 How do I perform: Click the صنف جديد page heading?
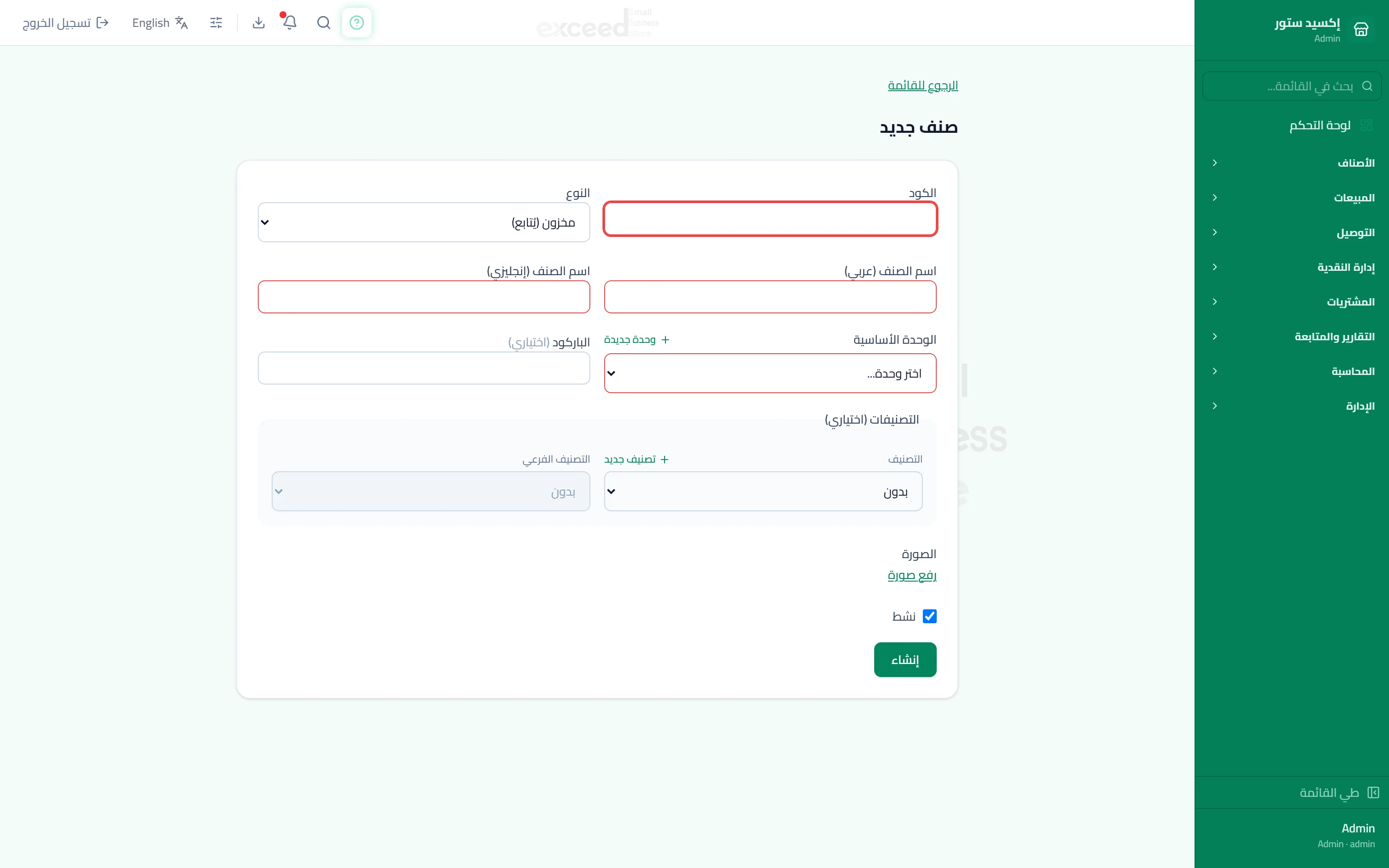pyautogui.click(x=919, y=127)
